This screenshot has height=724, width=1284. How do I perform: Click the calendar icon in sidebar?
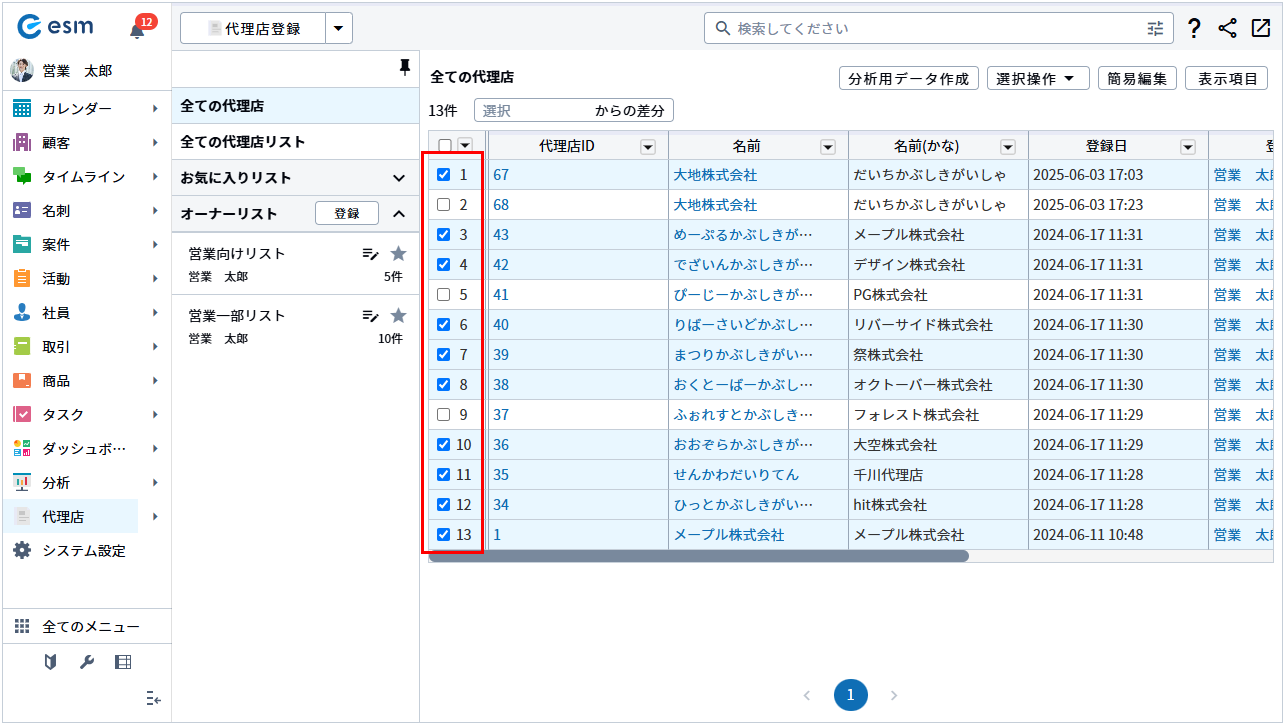[22, 108]
